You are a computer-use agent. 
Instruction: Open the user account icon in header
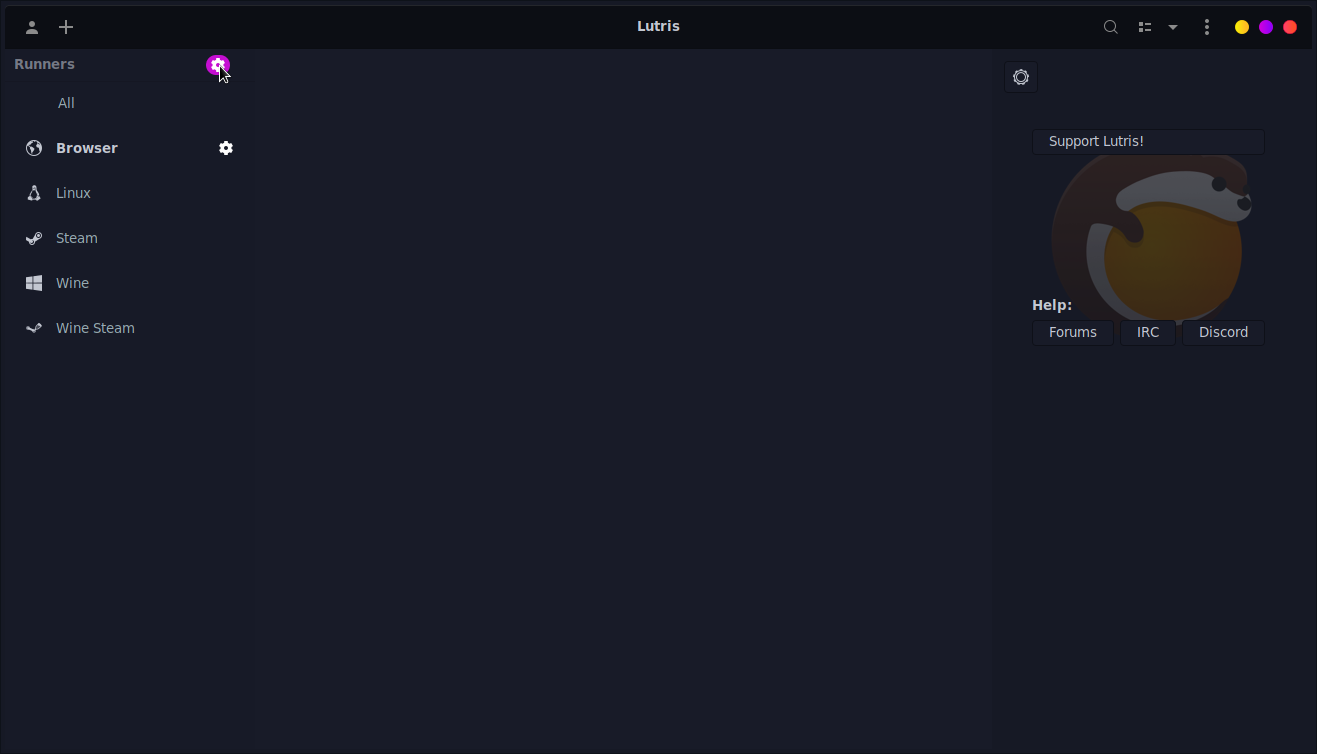[32, 27]
